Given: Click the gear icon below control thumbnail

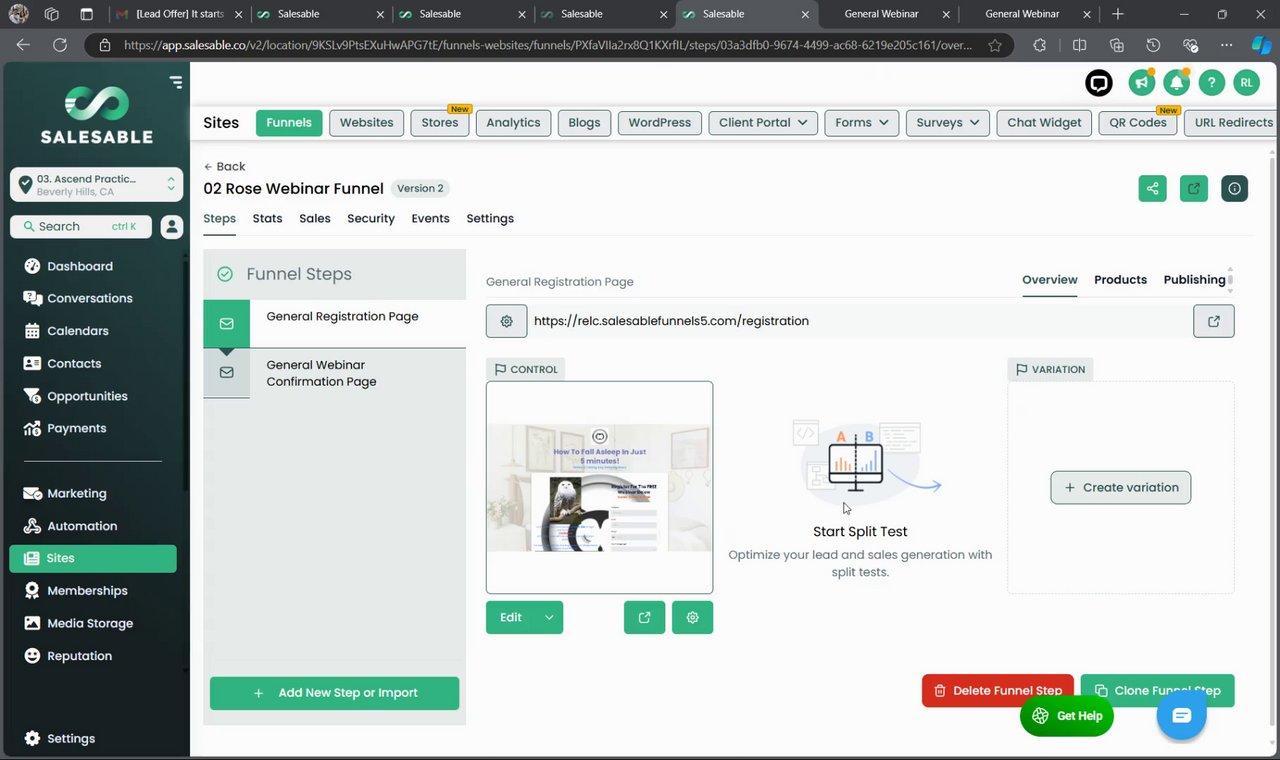Looking at the screenshot, I should click(693, 617).
